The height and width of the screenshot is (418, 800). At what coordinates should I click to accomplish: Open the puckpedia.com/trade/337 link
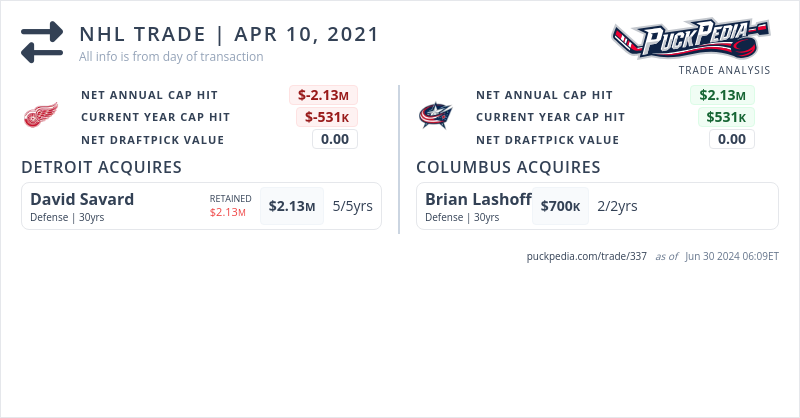[587, 256]
